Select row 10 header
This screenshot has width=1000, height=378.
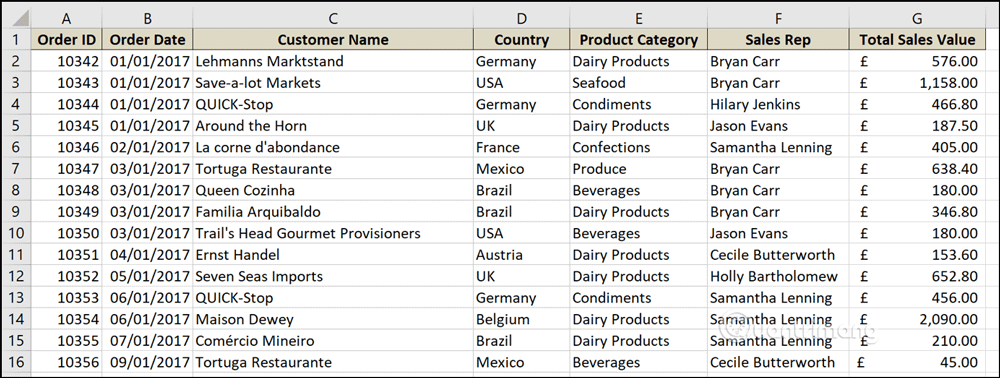pos(16,233)
